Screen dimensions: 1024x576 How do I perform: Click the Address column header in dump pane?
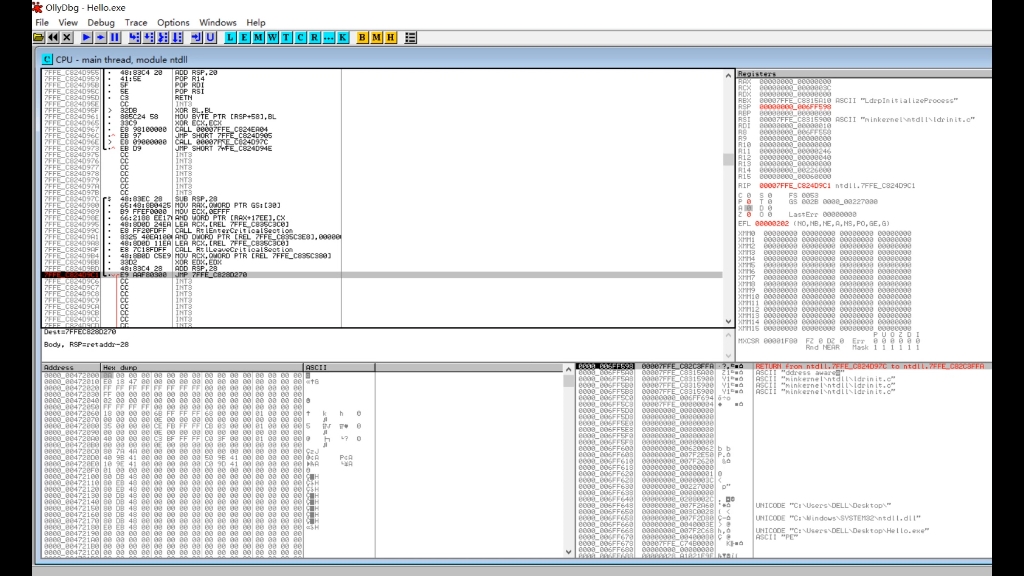coord(71,368)
